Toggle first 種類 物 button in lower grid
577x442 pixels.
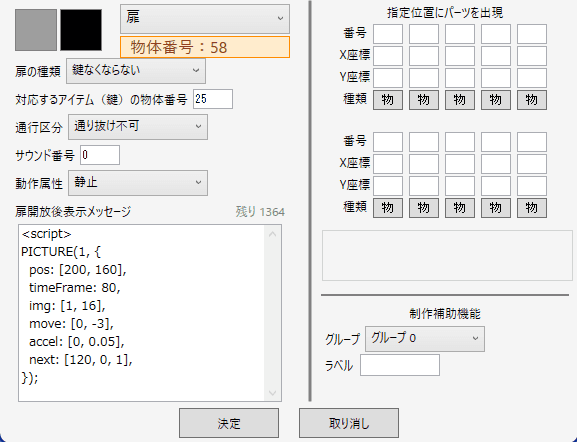pyautogui.click(x=388, y=208)
